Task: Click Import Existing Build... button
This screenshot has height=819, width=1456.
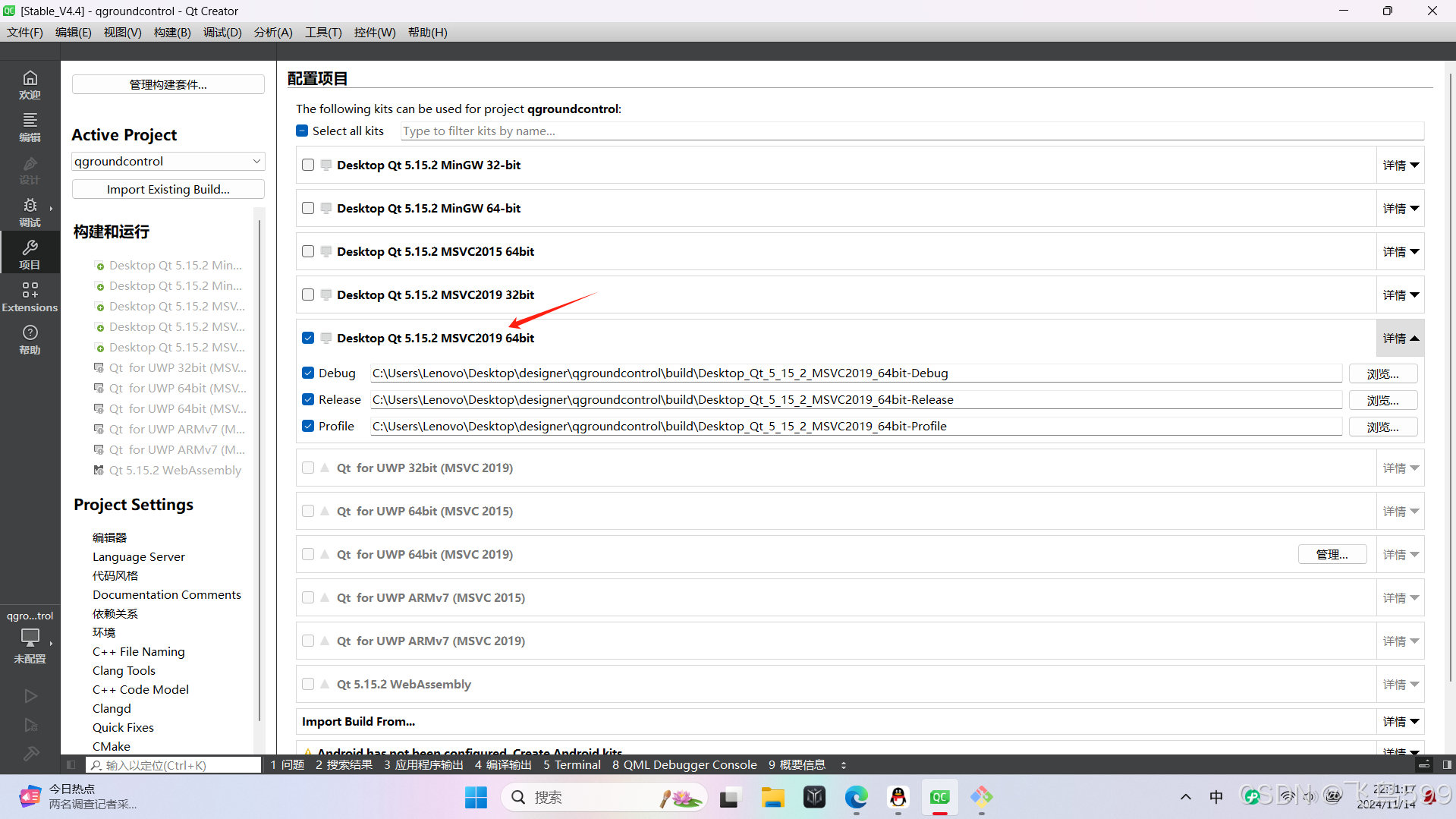Action: tap(168, 189)
